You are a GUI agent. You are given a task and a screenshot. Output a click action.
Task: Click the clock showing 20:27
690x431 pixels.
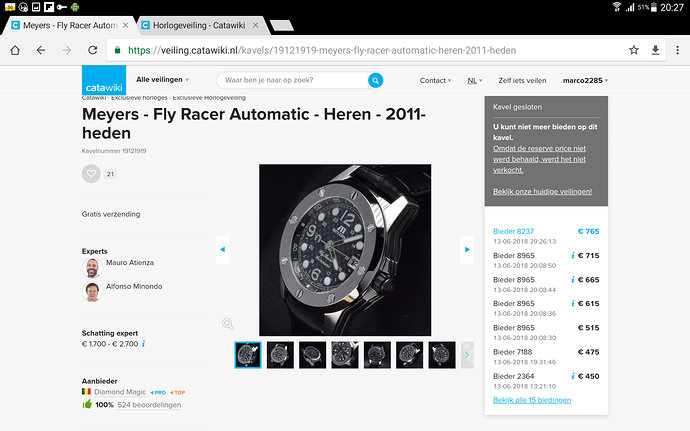click(672, 7)
